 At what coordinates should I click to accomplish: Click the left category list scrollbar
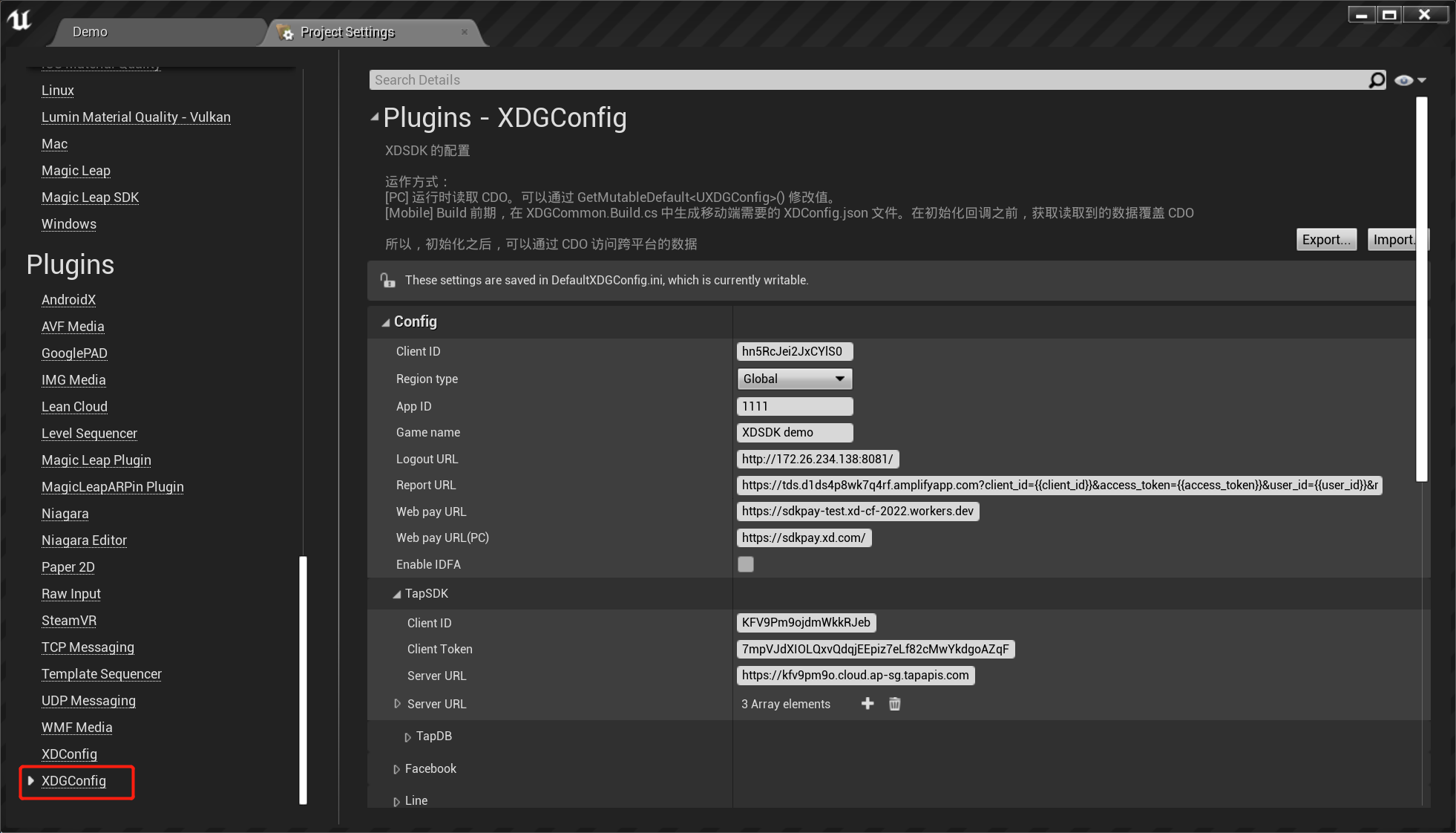[303, 679]
